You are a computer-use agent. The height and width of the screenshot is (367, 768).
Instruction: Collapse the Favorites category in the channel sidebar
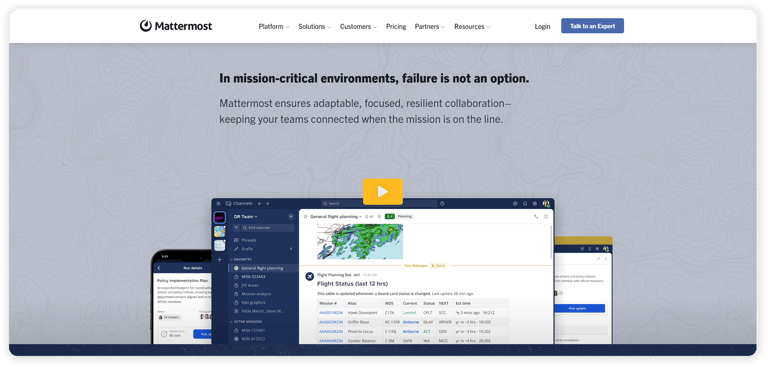(x=241, y=259)
